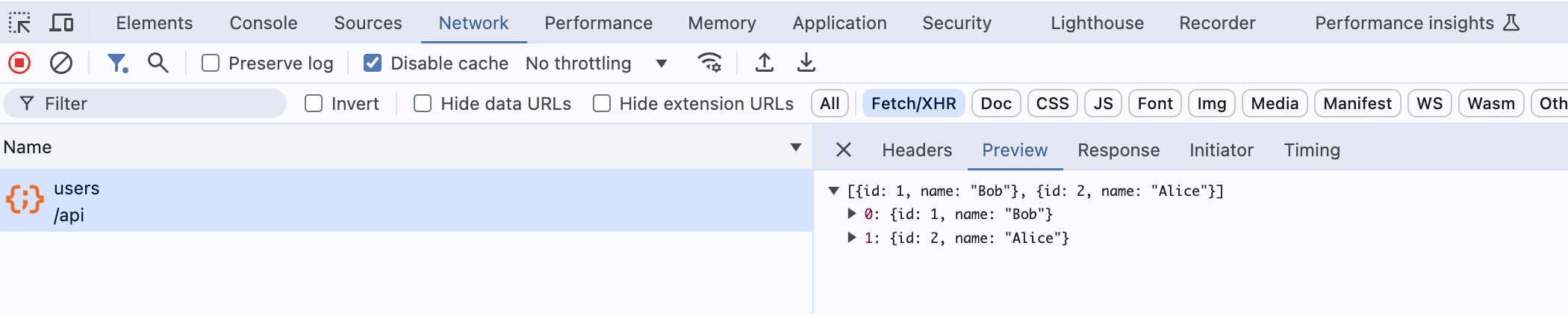This screenshot has height=314, width=1568.
Task: Filter requests by JS type
Action: click(x=1104, y=103)
